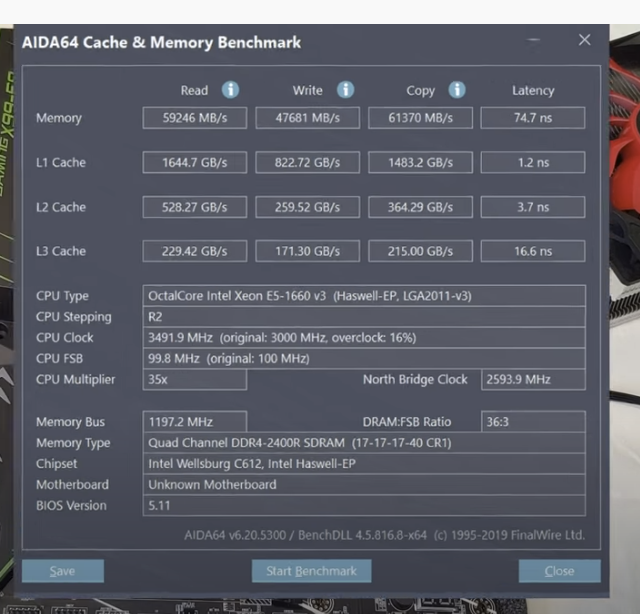Click CPU Multiplier field showing 35x
The width and height of the screenshot is (640, 614).
(195, 380)
